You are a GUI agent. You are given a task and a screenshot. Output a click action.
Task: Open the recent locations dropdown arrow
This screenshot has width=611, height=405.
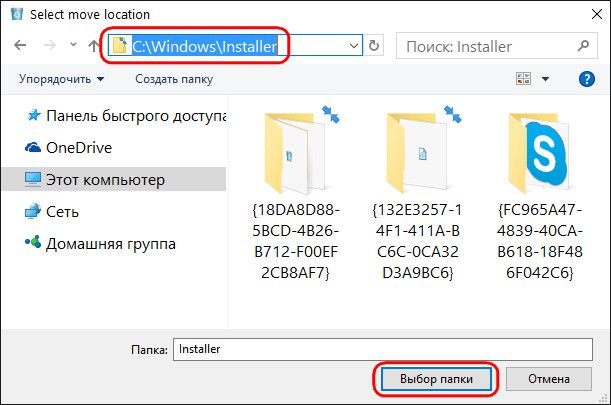[x=71, y=47]
